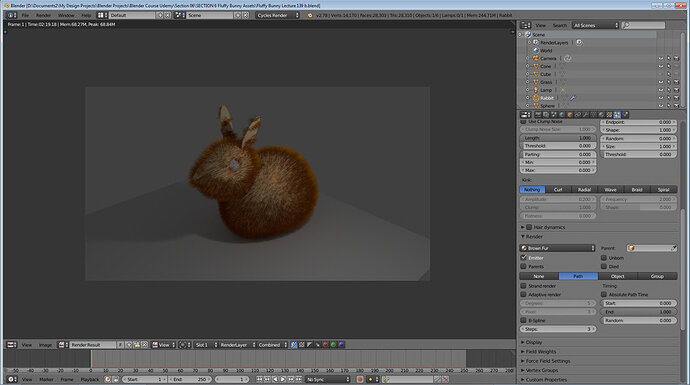Open the Modifiers wrench properties tab
This screenshot has width=690, height=385.
click(x=585, y=115)
